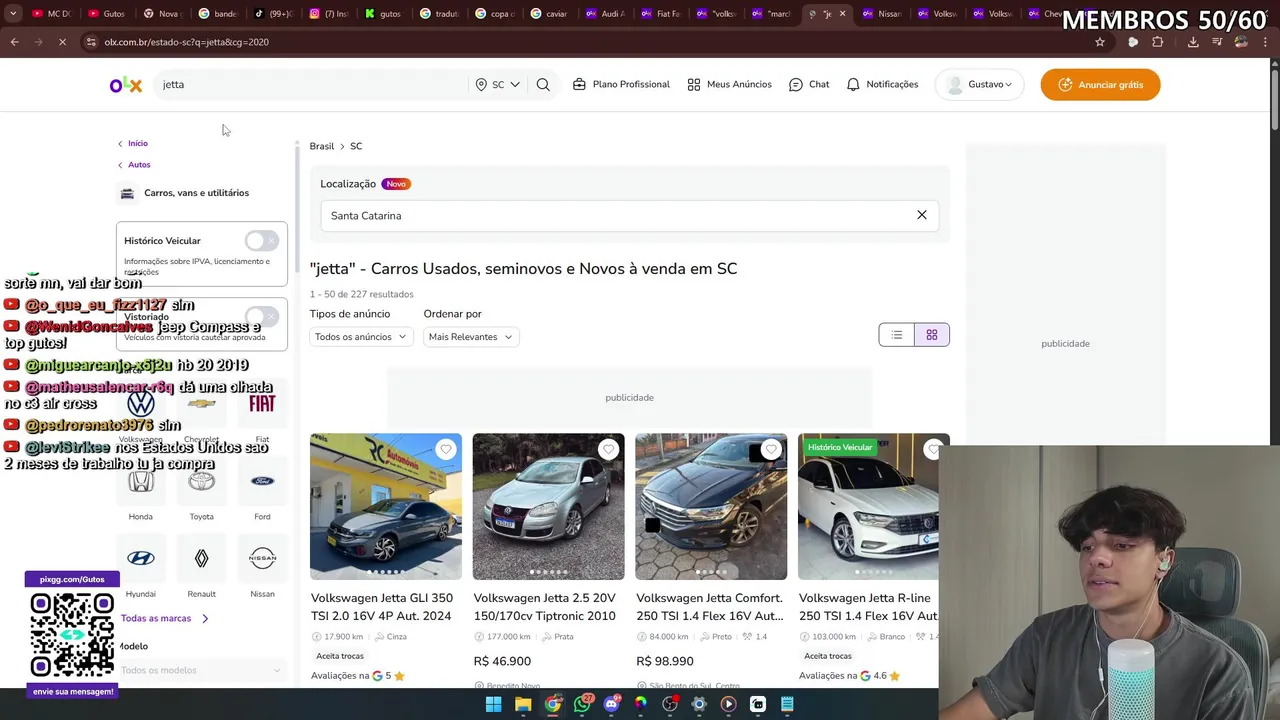Open Volkswagen Jetta 2.5 20V title
This screenshot has height=720, width=1280.
coord(545,607)
